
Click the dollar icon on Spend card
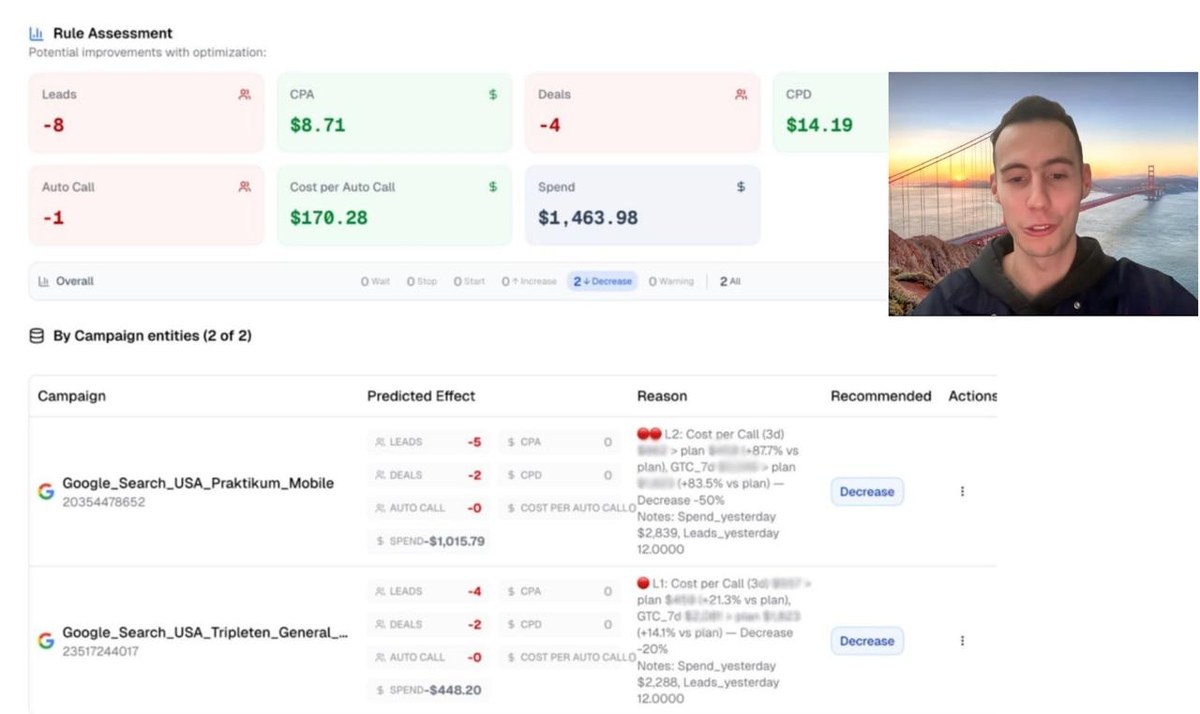tap(741, 186)
